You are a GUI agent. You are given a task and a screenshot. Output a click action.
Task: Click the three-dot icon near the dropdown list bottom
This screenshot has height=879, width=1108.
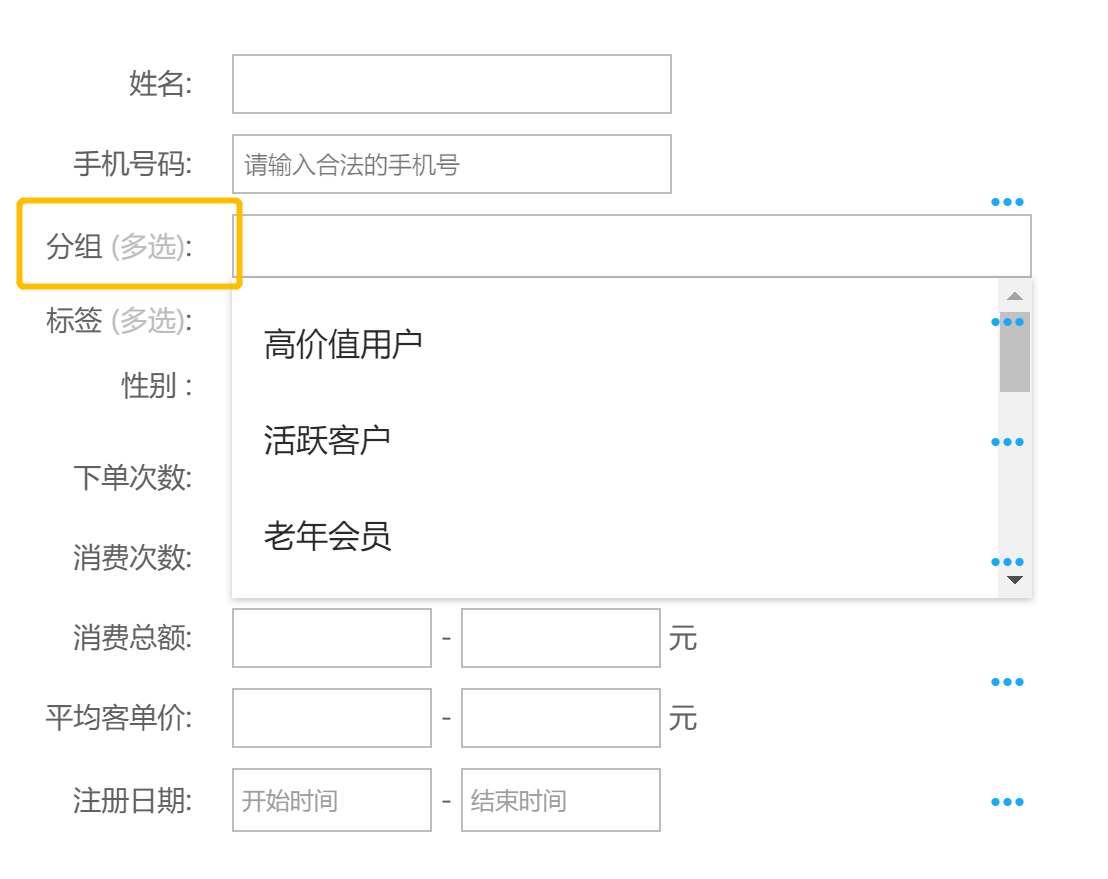[1007, 562]
